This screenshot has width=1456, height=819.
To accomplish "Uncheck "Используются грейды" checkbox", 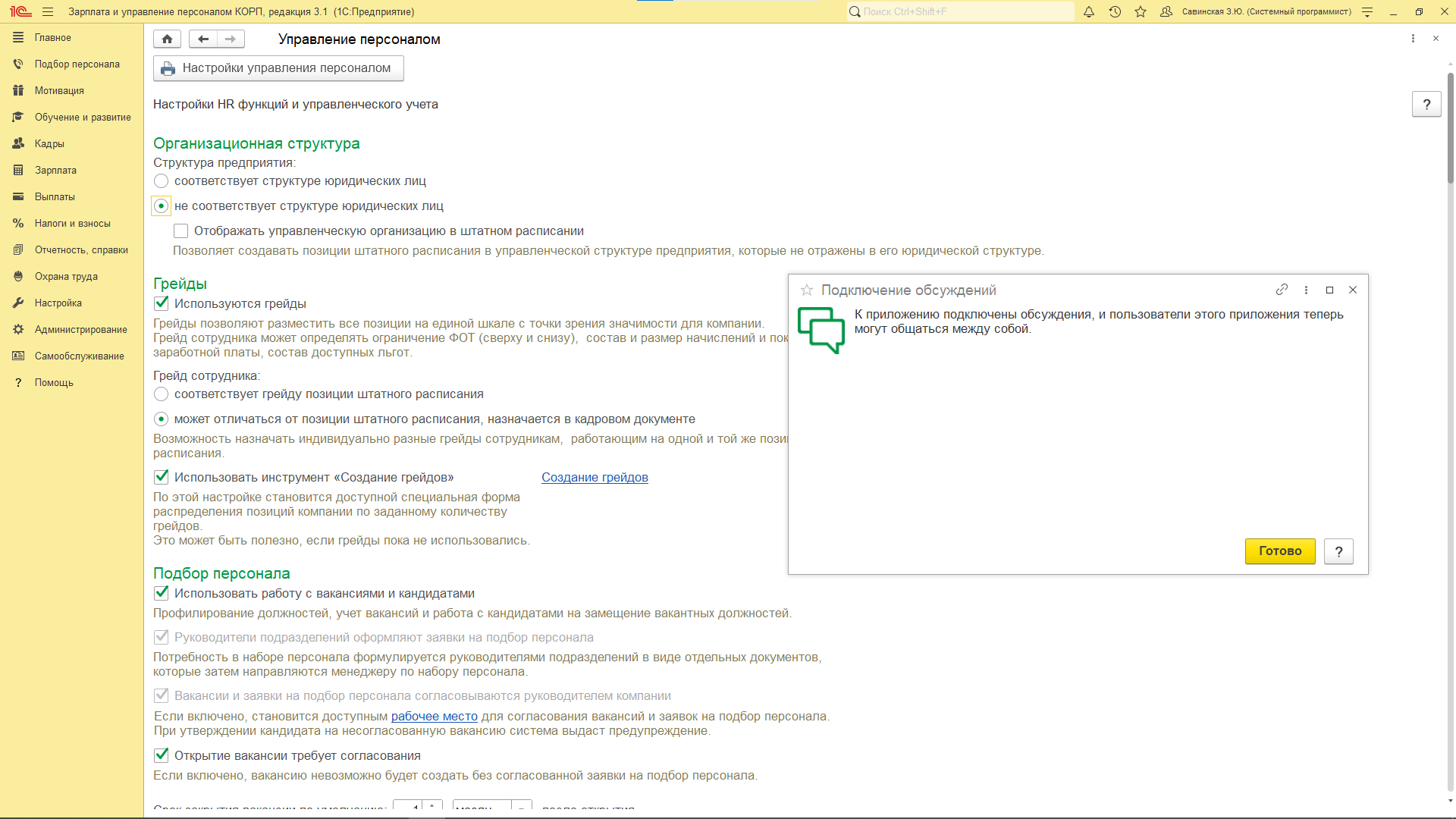I will tap(162, 303).
